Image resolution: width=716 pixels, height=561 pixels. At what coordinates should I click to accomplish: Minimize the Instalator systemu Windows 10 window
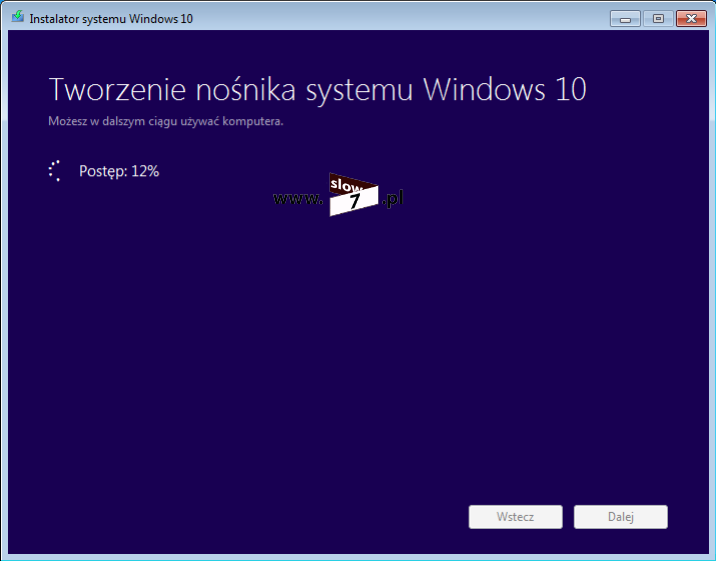[625, 19]
